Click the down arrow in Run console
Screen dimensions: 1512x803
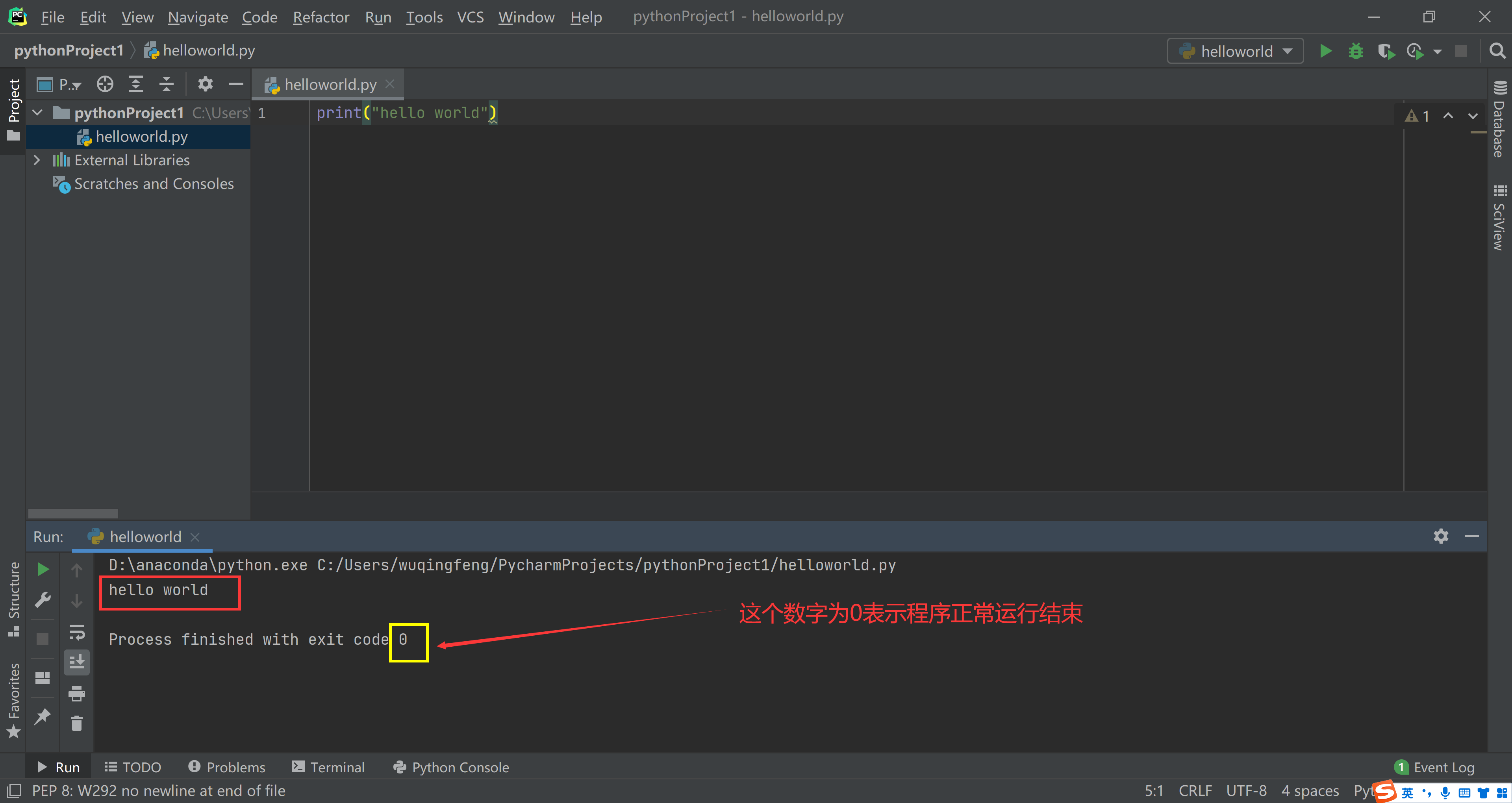point(76,601)
